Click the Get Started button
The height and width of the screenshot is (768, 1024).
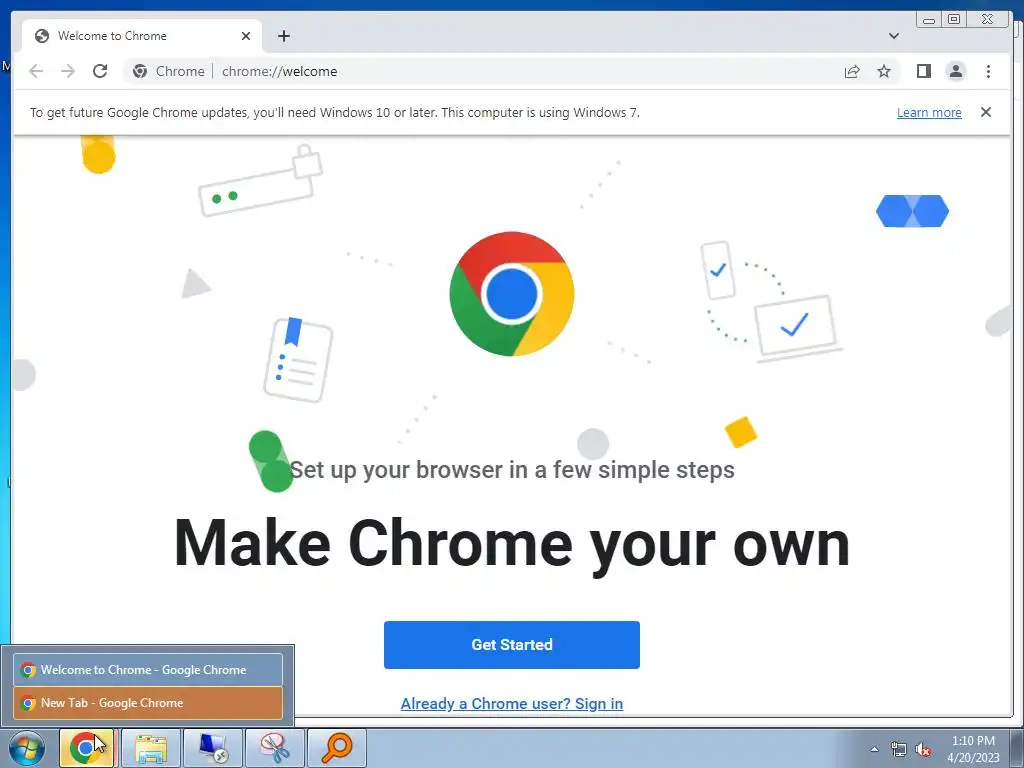coord(511,645)
